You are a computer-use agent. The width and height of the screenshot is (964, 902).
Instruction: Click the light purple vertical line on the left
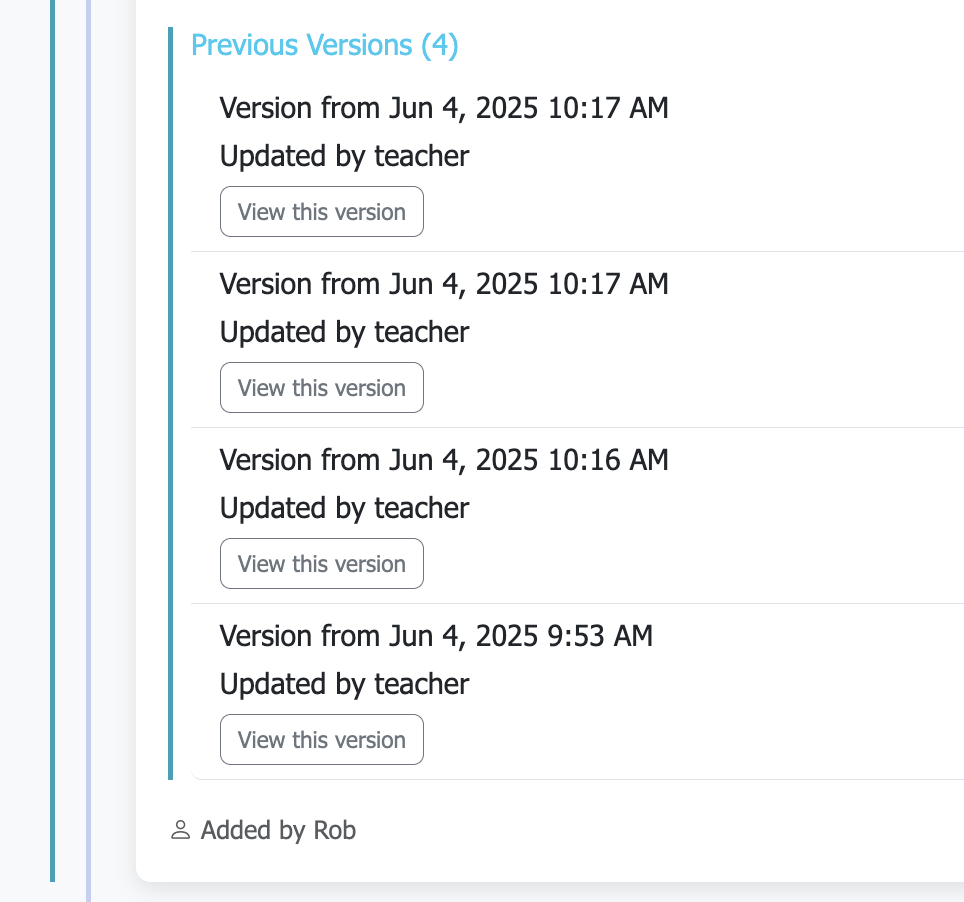pos(88,450)
